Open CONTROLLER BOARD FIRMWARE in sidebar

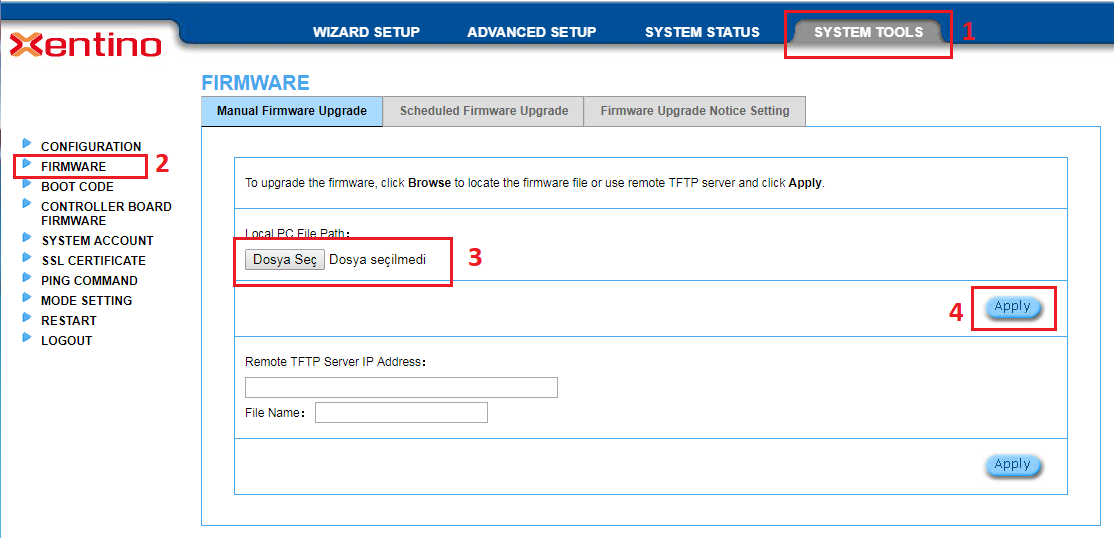coord(106,213)
